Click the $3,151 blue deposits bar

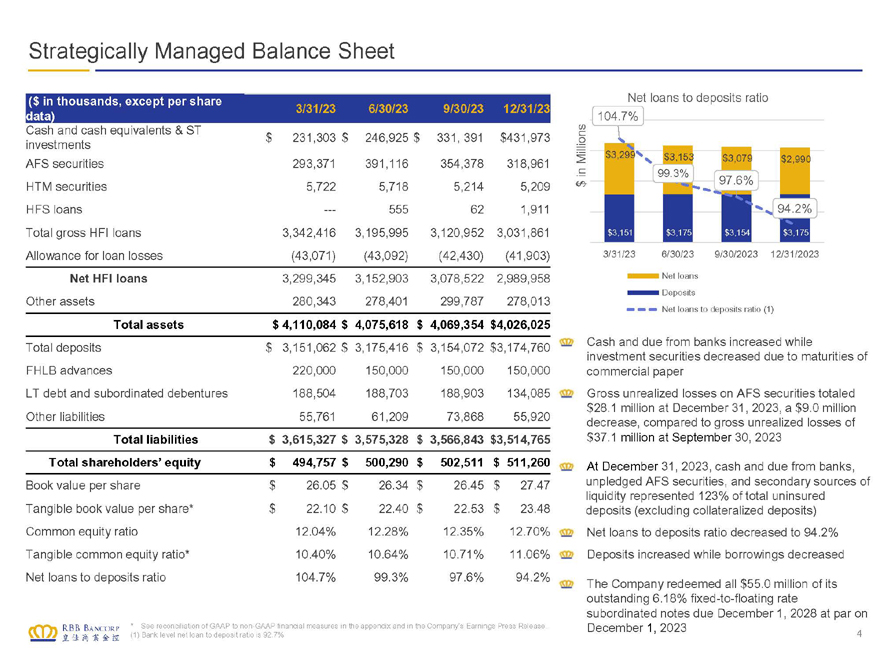coord(620,218)
